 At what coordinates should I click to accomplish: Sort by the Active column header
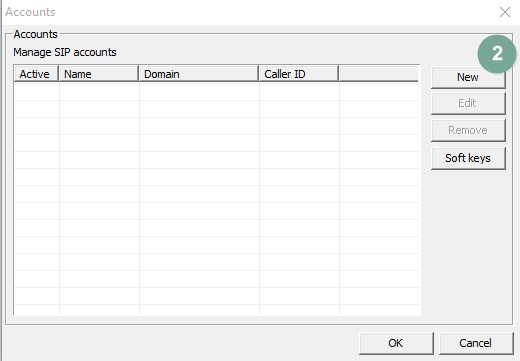pyautogui.click(x=36, y=74)
